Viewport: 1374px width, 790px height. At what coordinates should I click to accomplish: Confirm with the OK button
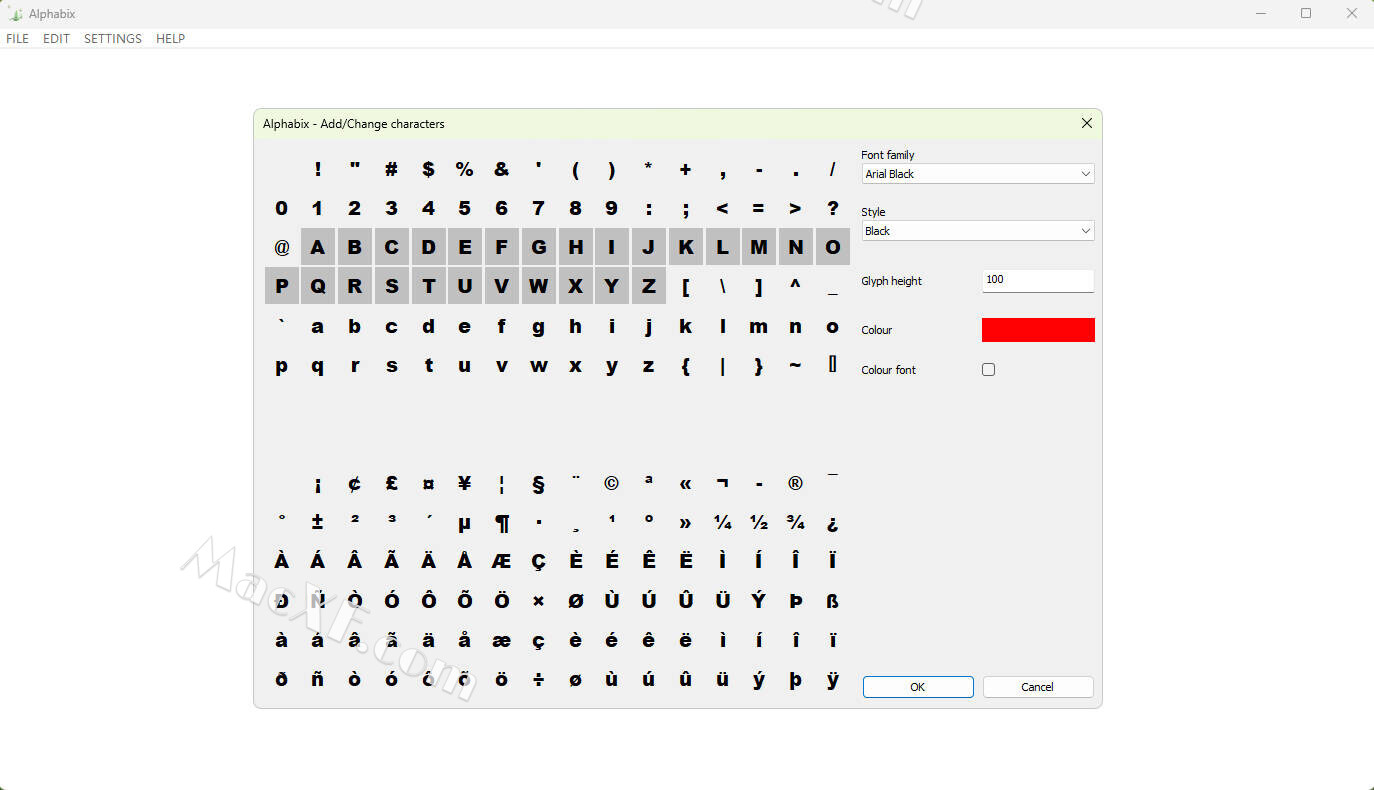click(918, 687)
